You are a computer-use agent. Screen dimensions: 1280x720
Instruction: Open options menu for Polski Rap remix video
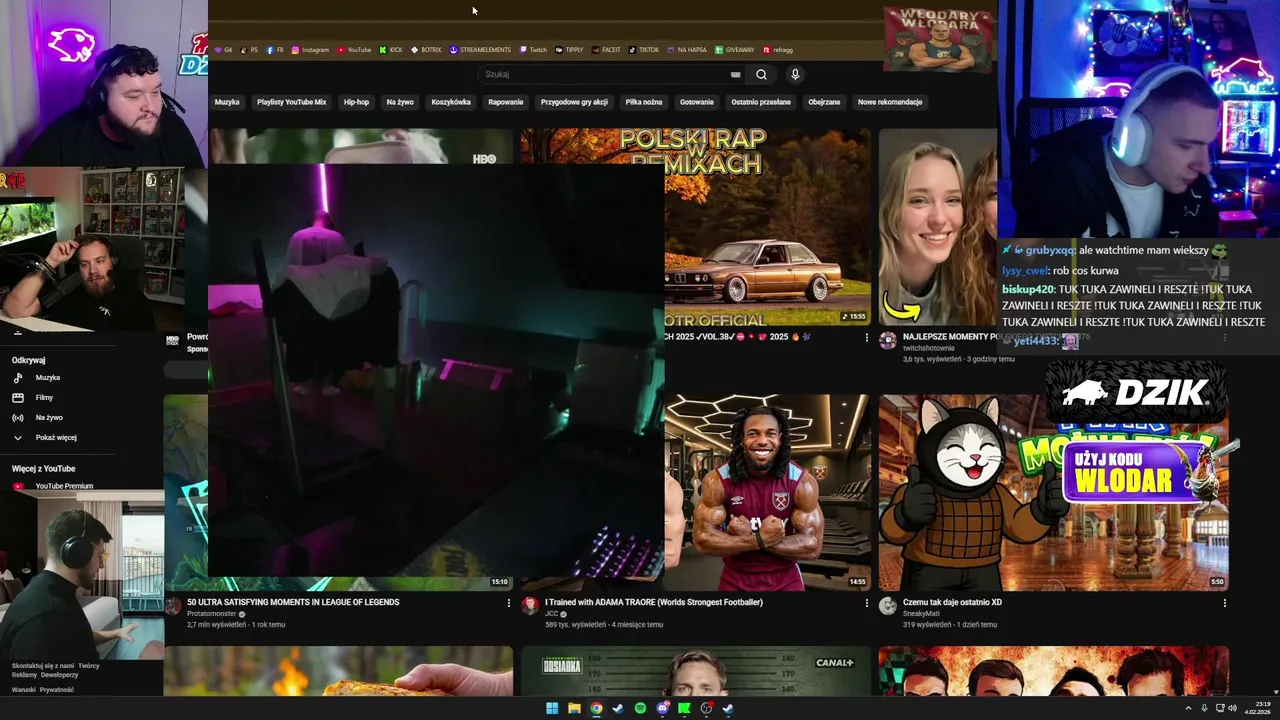coord(866,338)
